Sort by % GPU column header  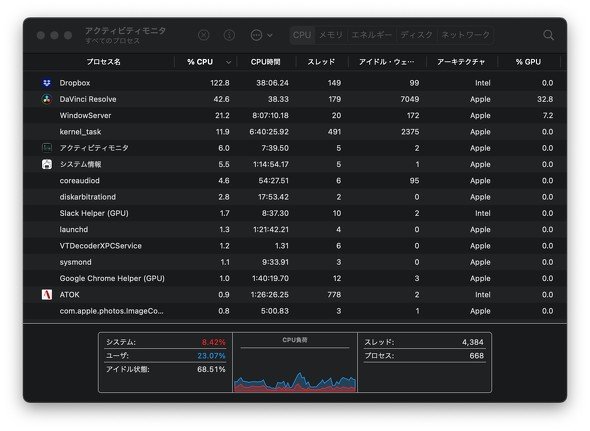coord(528,62)
